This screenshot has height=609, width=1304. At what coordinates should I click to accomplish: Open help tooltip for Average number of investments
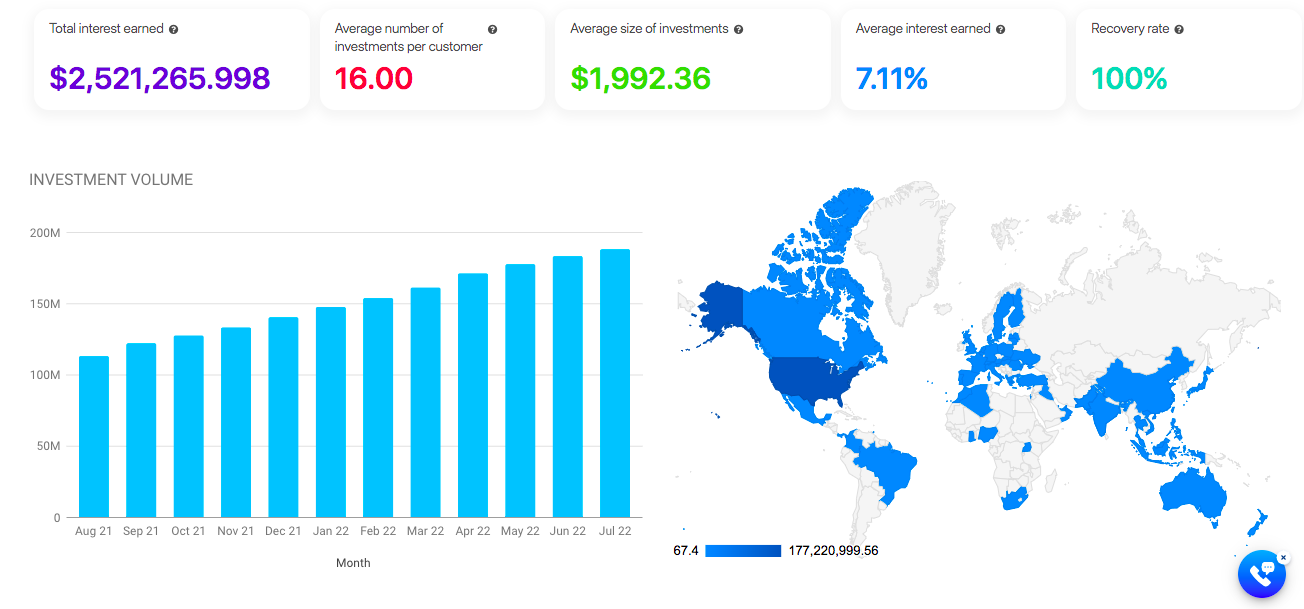[x=492, y=30]
